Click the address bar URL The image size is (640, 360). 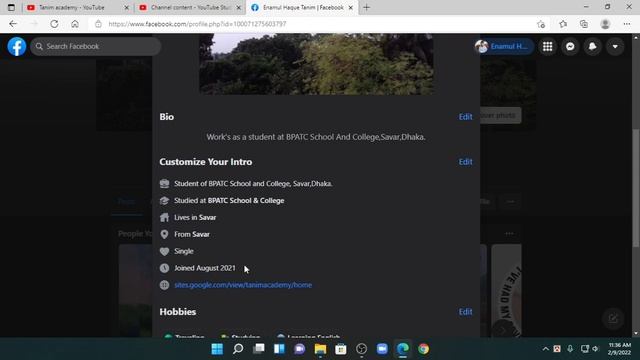[197, 24]
